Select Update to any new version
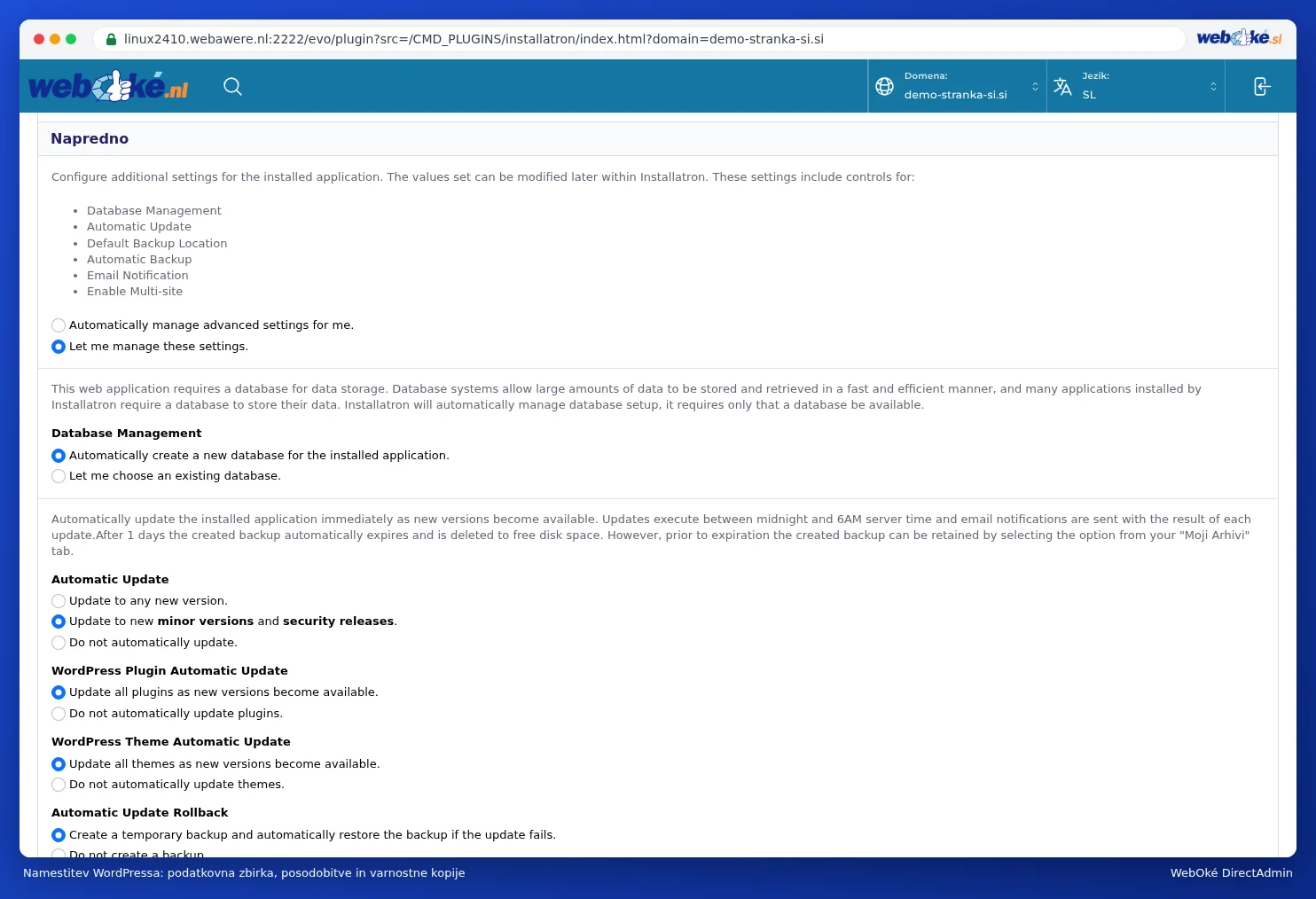Screen dimensions: 1316x899 click(59, 601)
